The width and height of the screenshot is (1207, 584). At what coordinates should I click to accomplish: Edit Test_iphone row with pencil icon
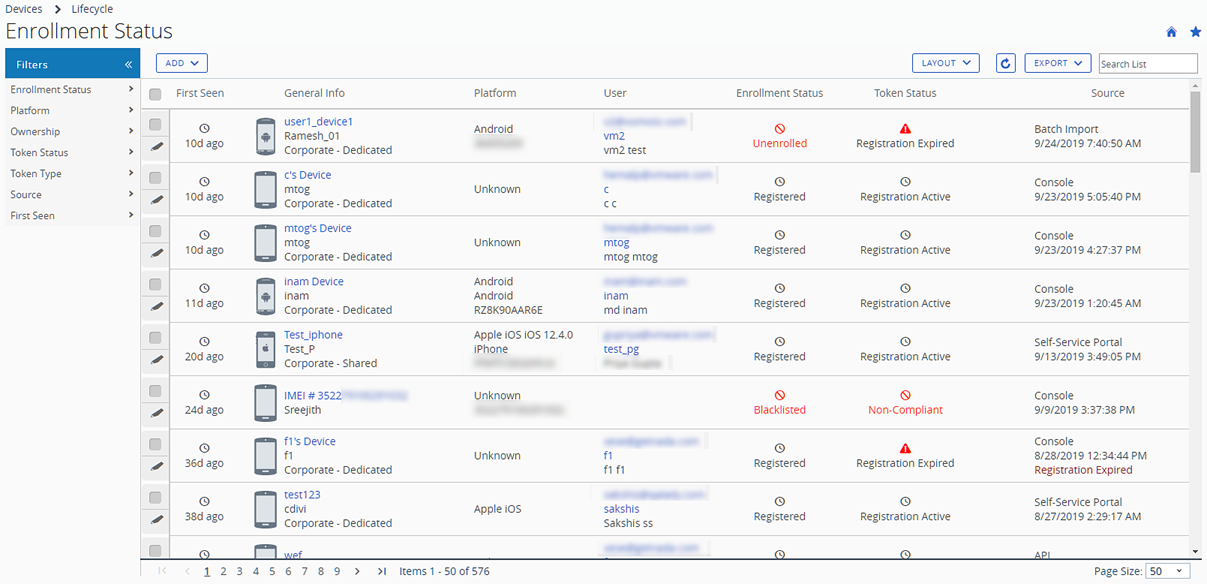155,359
